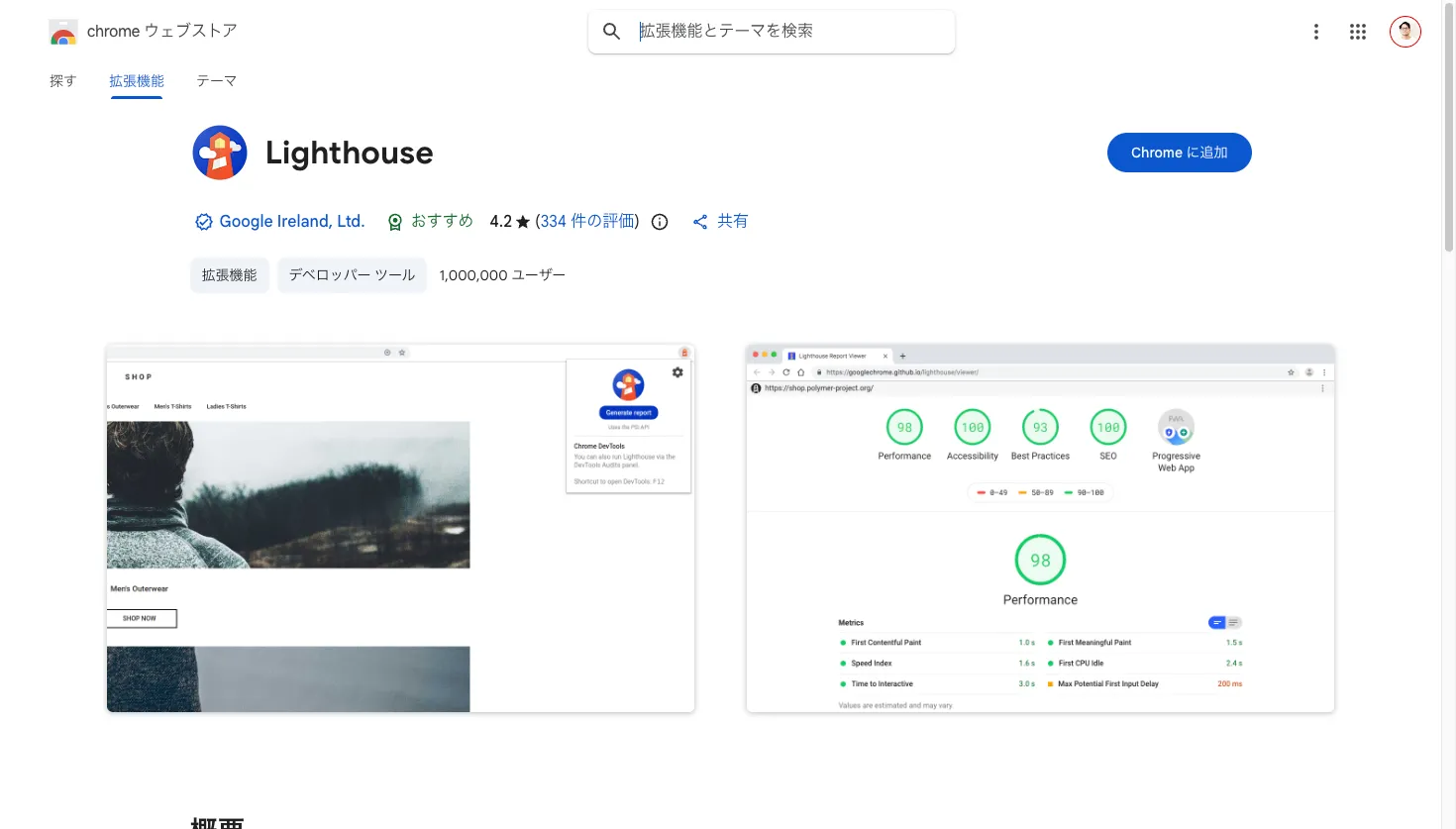This screenshot has width=1456, height=829.
Task: Open the Google apps grid
Action: coord(1358,32)
